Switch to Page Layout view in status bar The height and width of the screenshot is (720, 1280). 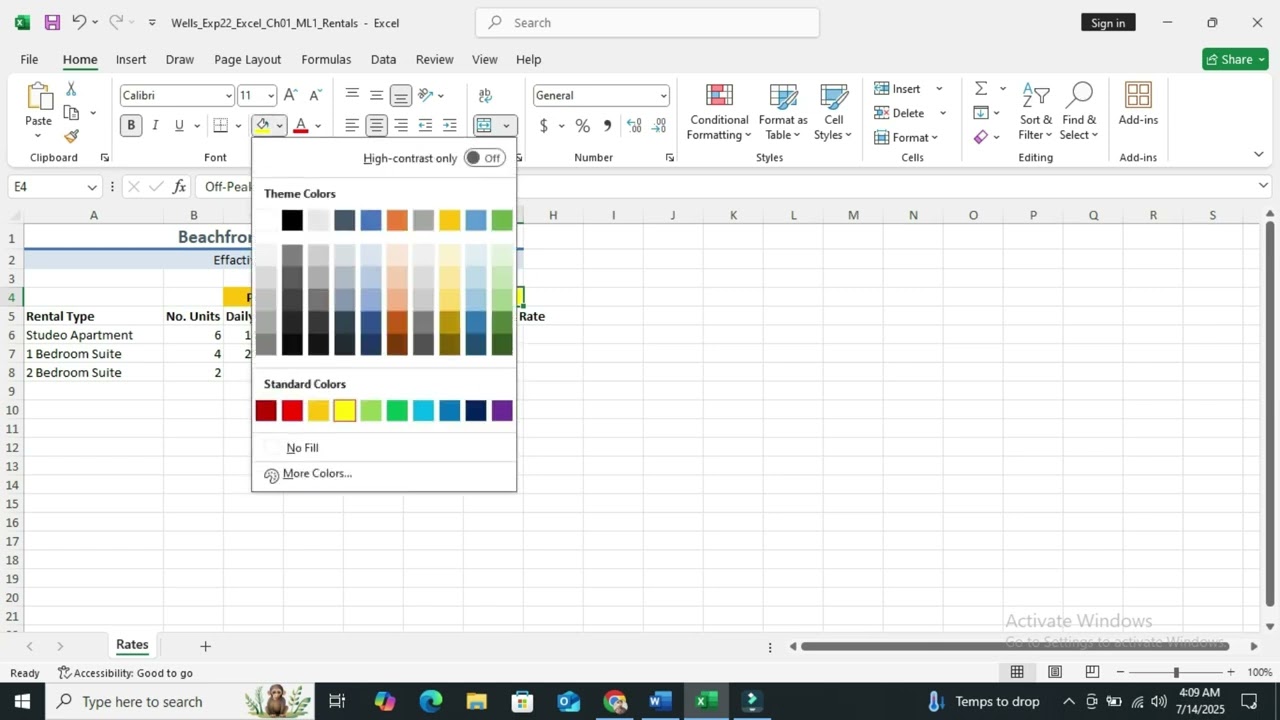[1055, 672]
